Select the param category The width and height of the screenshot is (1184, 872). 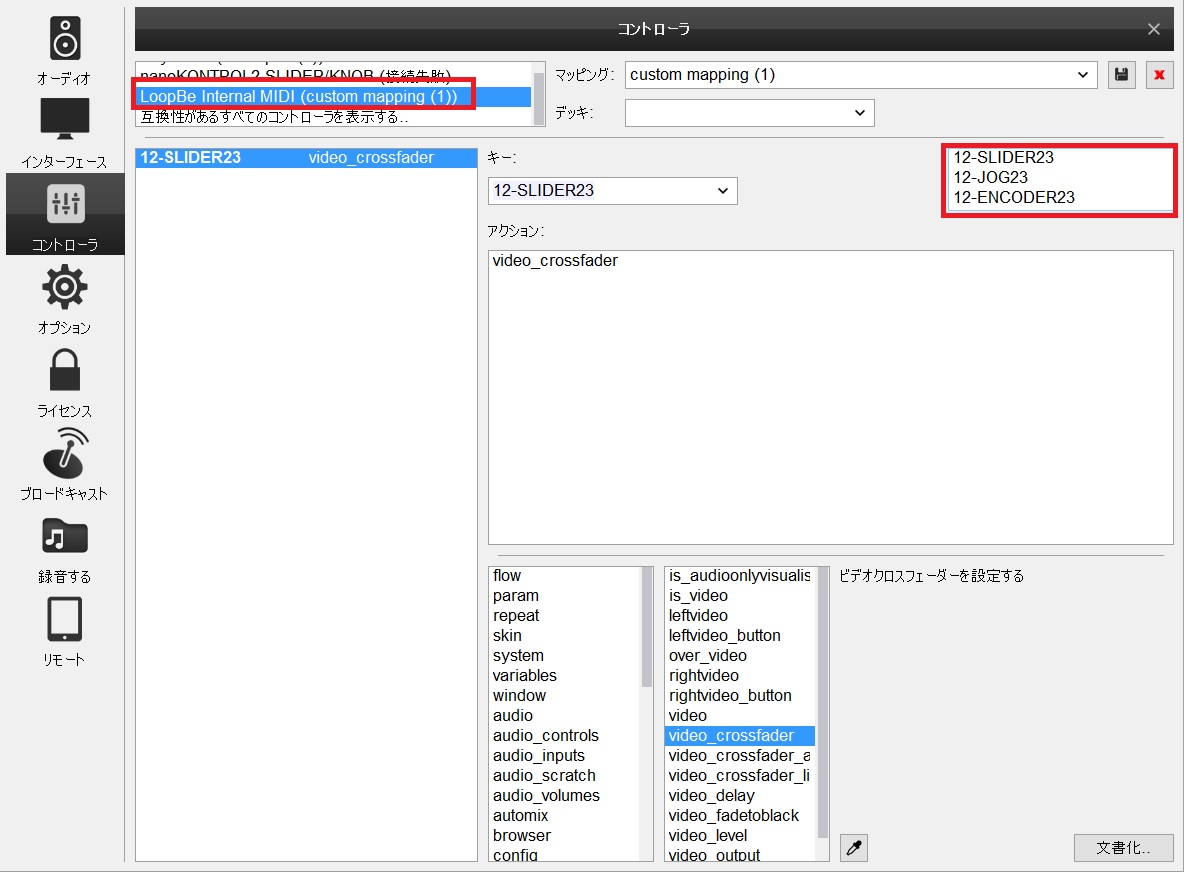565,596
